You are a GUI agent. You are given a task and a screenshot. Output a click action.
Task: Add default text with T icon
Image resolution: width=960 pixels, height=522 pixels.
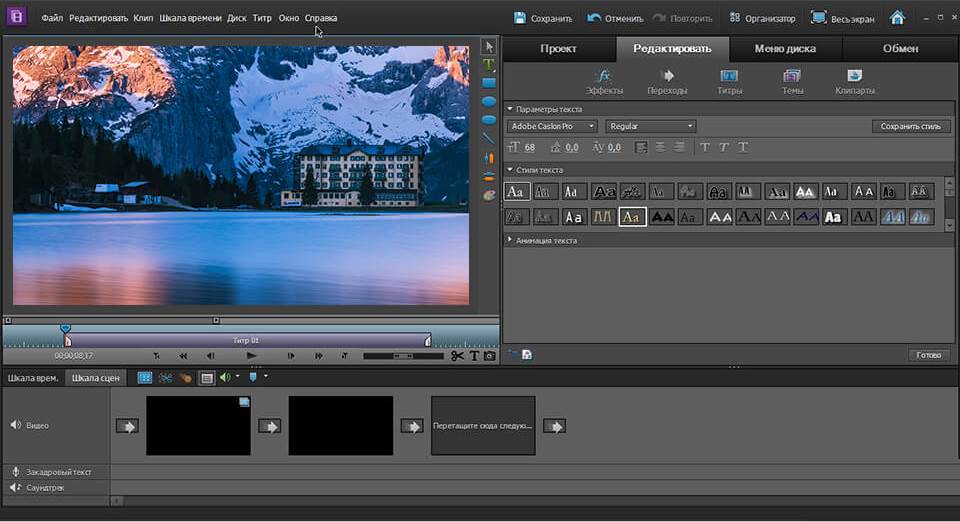pos(474,356)
